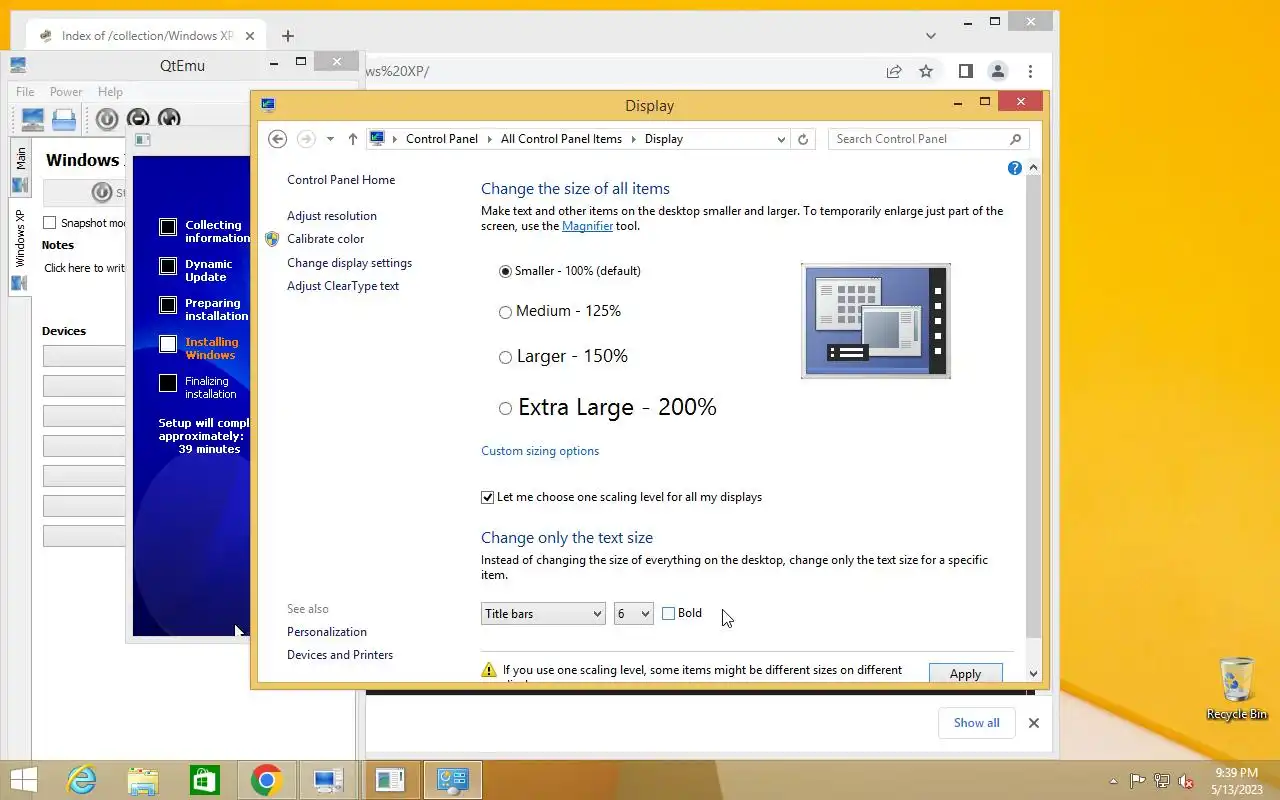Image resolution: width=1280 pixels, height=800 pixels.
Task: Open Adjust ClearType text link
Action: tap(343, 286)
